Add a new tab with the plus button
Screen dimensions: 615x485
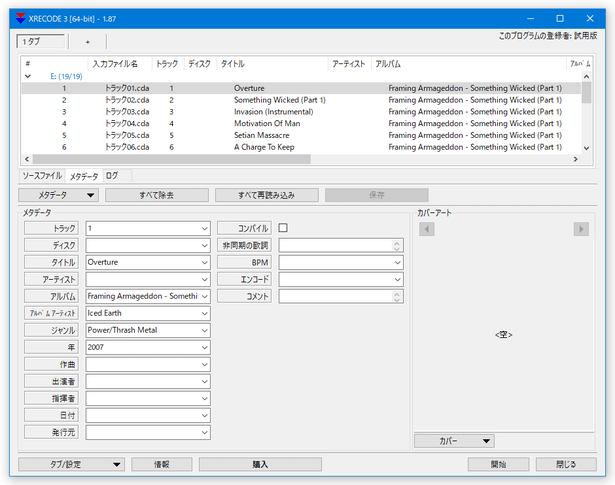point(87,42)
